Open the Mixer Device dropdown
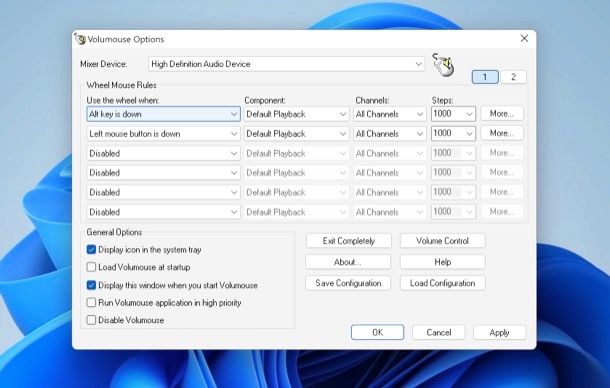The height and width of the screenshot is (388, 610). click(x=286, y=64)
